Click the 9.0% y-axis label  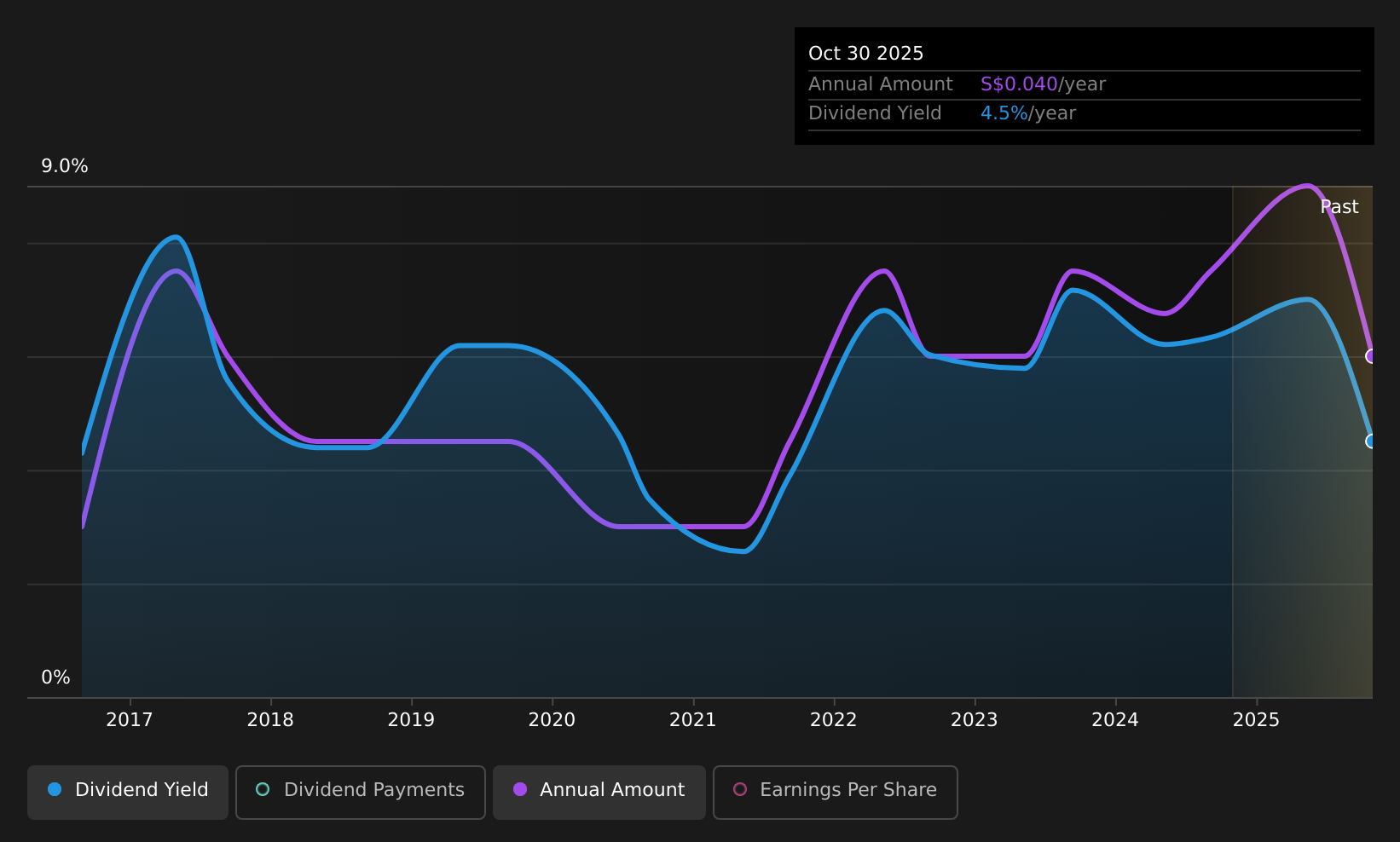[65, 166]
